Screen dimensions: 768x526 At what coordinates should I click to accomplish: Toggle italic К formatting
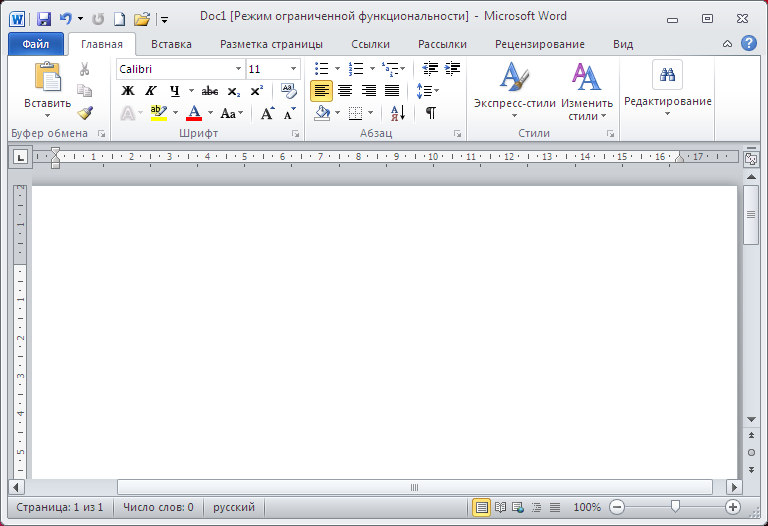tap(151, 91)
